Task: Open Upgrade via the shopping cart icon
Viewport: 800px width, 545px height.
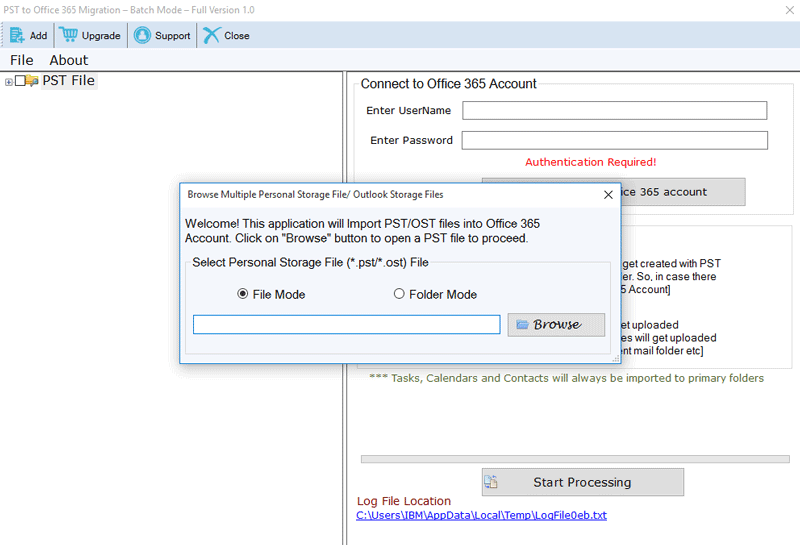Action: (x=68, y=35)
